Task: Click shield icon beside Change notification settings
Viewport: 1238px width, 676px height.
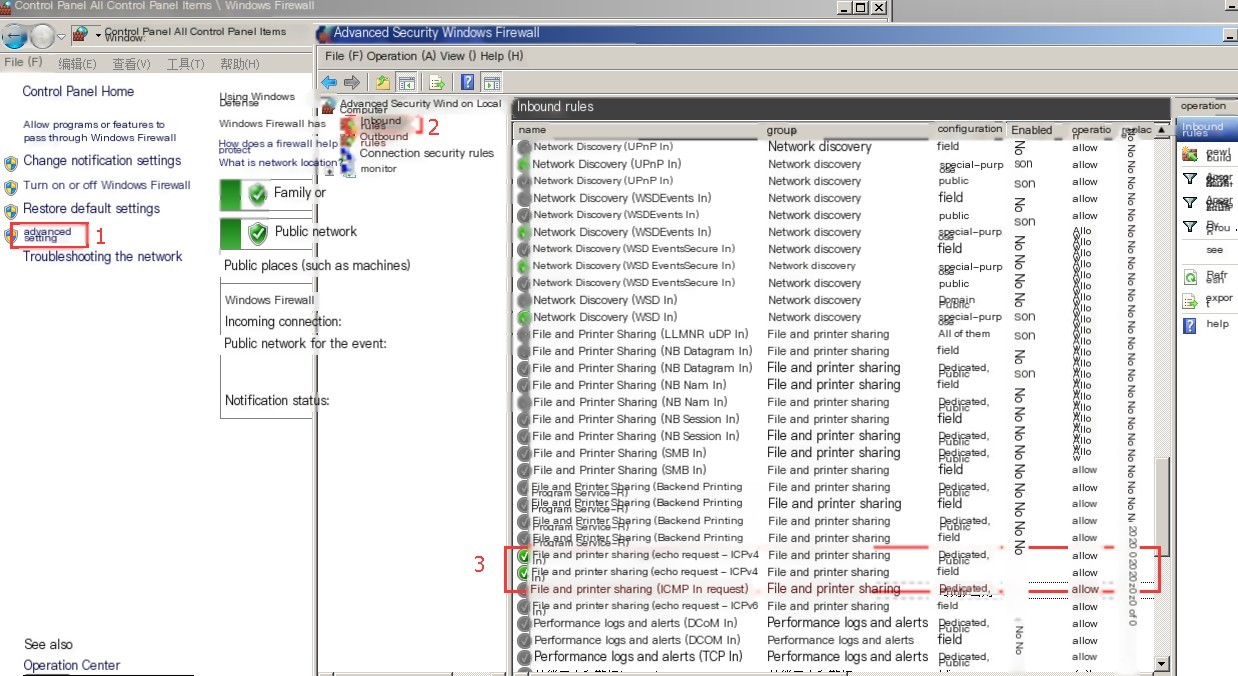Action: pos(11,162)
